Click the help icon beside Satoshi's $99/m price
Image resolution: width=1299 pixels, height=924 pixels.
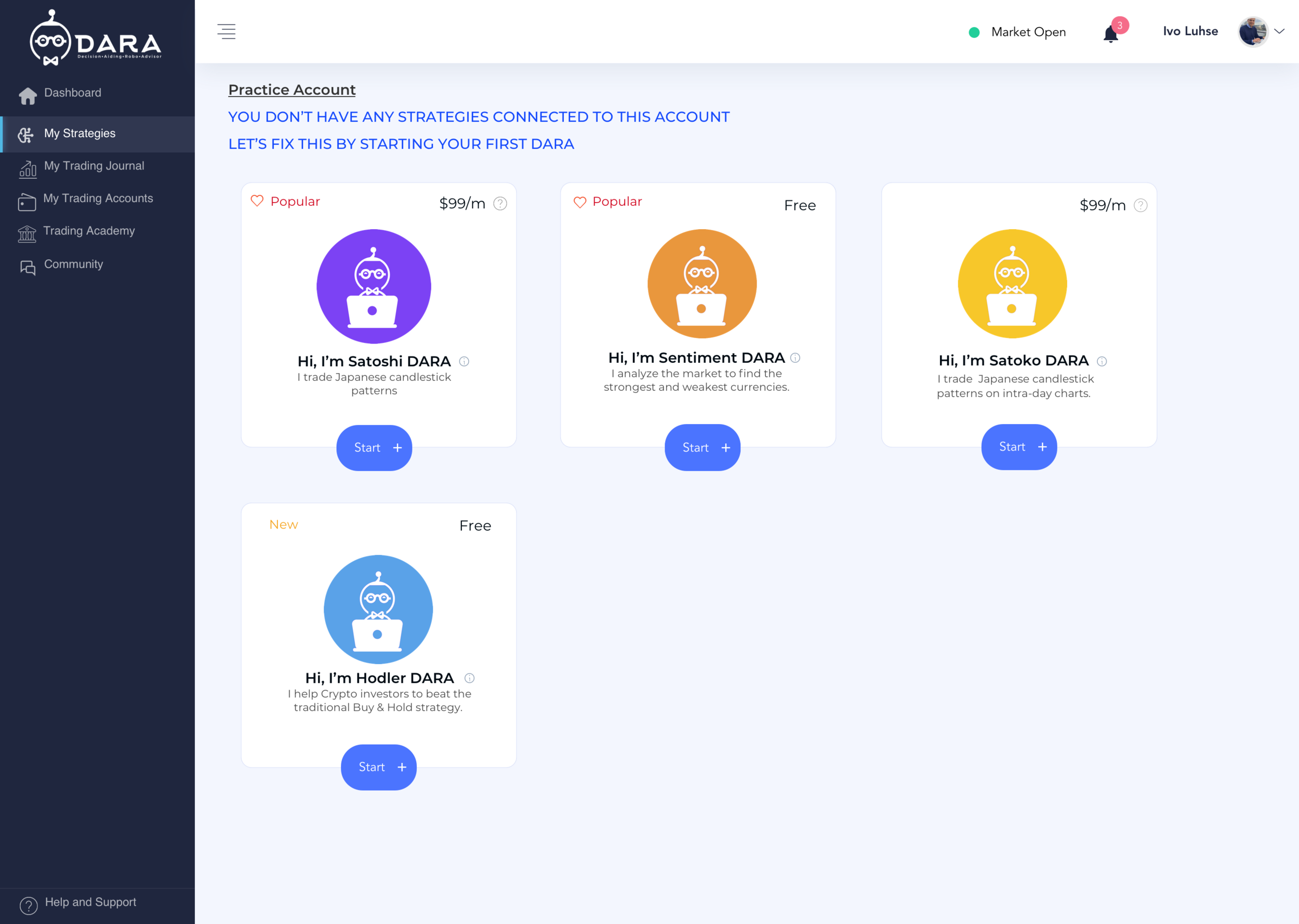(x=500, y=204)
